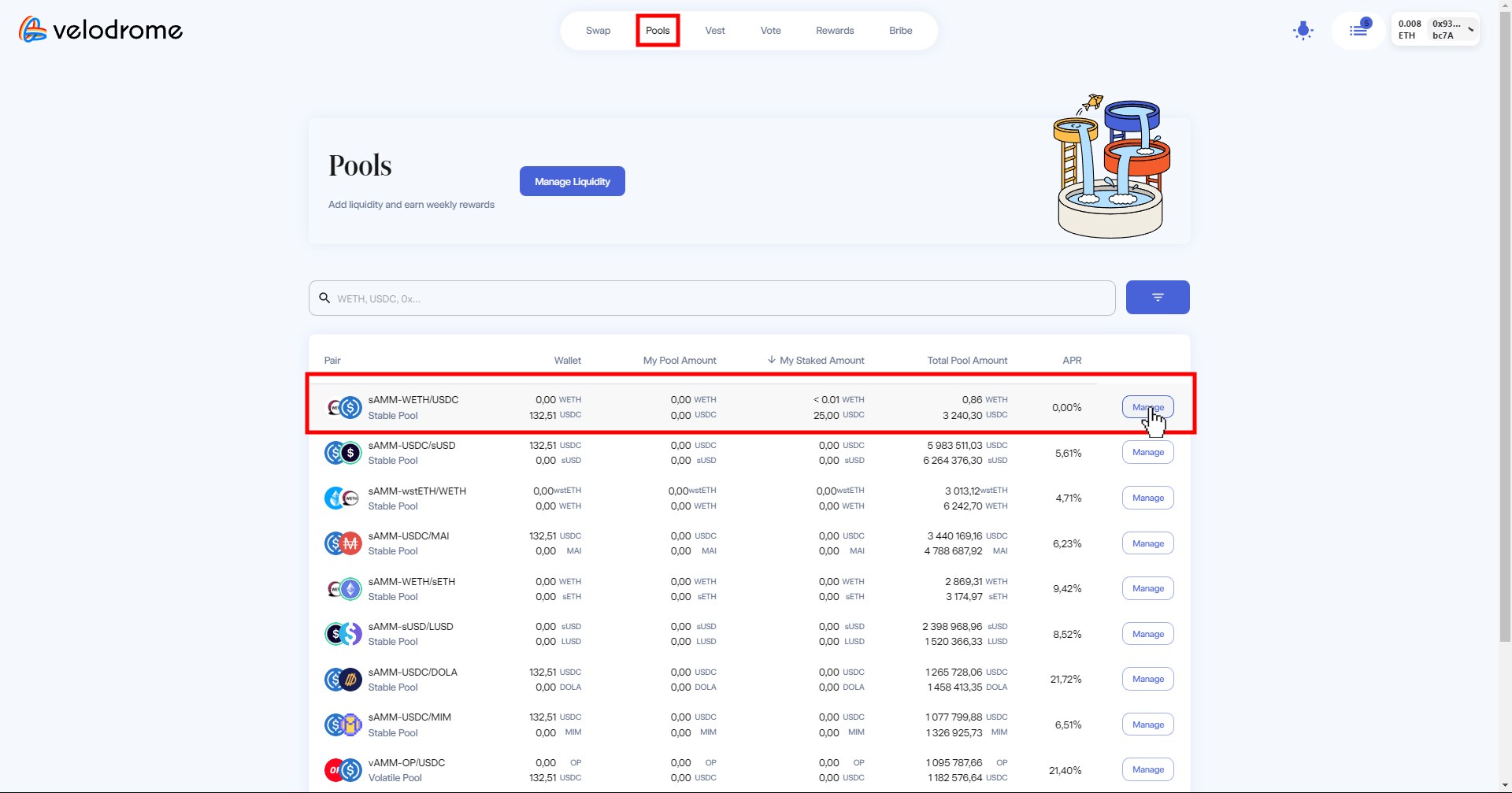
Task: Manage the sAMM-WETH/USDC pool
Action: 1148,407
